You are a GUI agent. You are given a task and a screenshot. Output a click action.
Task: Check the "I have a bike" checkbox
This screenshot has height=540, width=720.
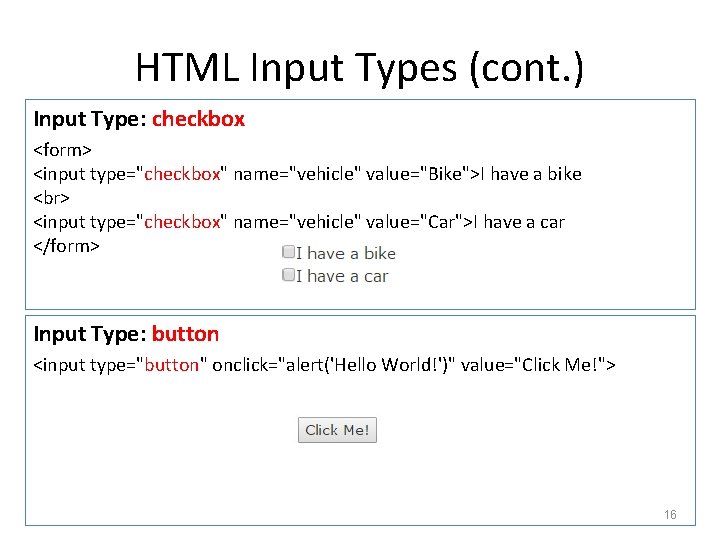click(x=288, y=253)
